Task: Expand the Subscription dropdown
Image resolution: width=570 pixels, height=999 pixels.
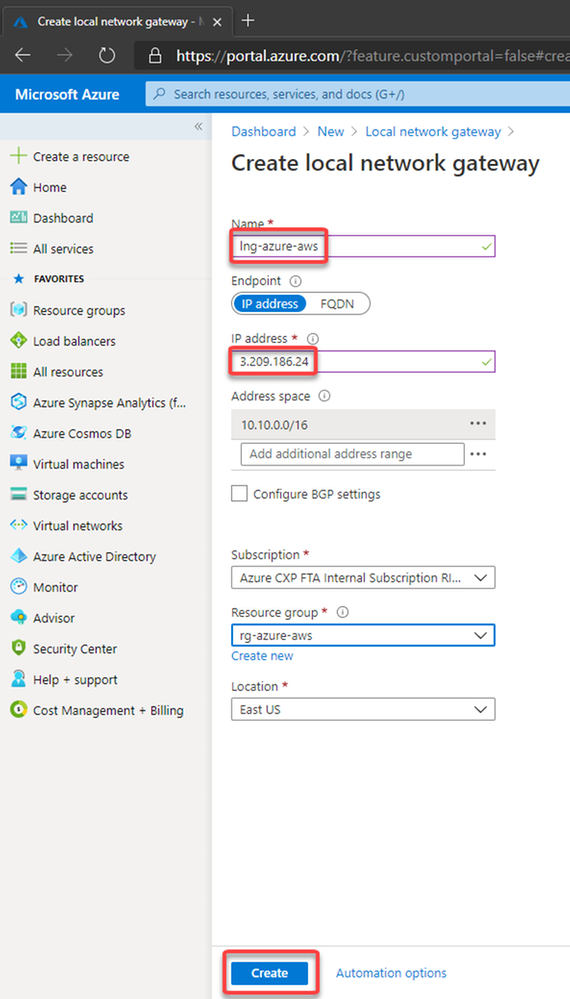Action: pyautogui.click(x=363, y=578)
